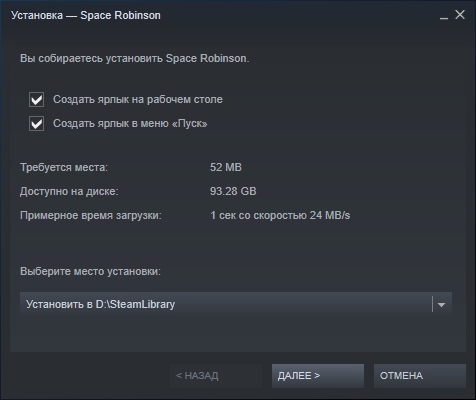Click the 'Требуется места:' label
The height and width of the screenshot is (400, 476).
(x=64, y=167)
